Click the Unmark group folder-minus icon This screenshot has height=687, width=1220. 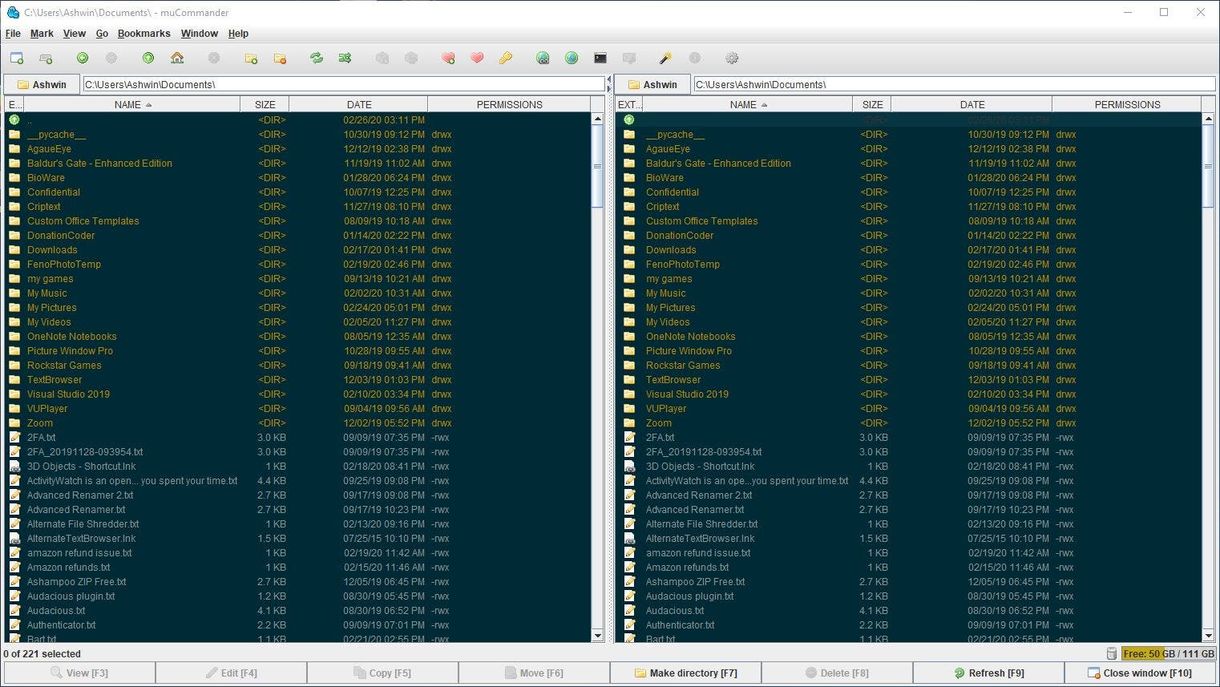280,58
